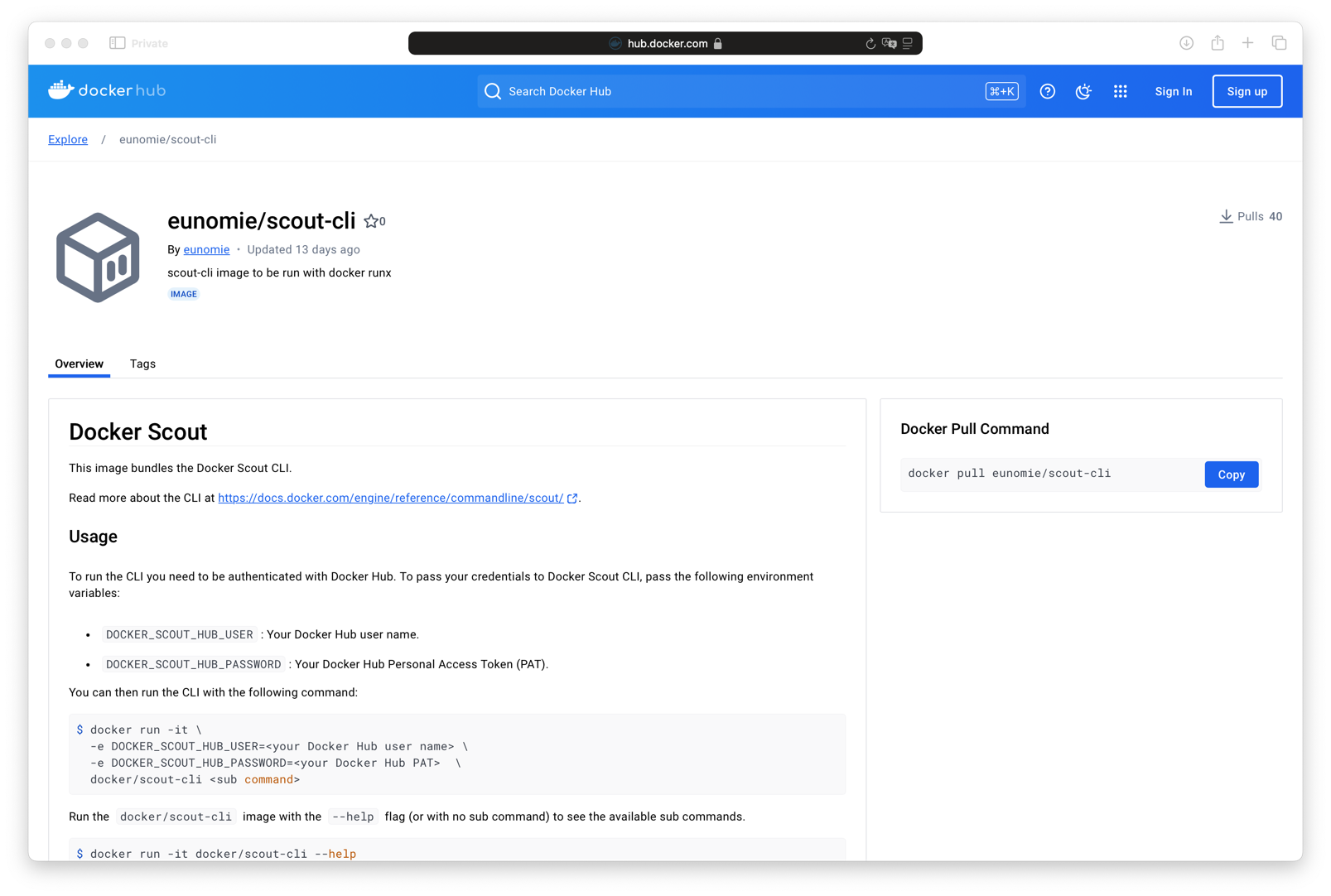Reload the page in address bar
Viewport: 1331px width, 896px height.
(x=870, y=44)
